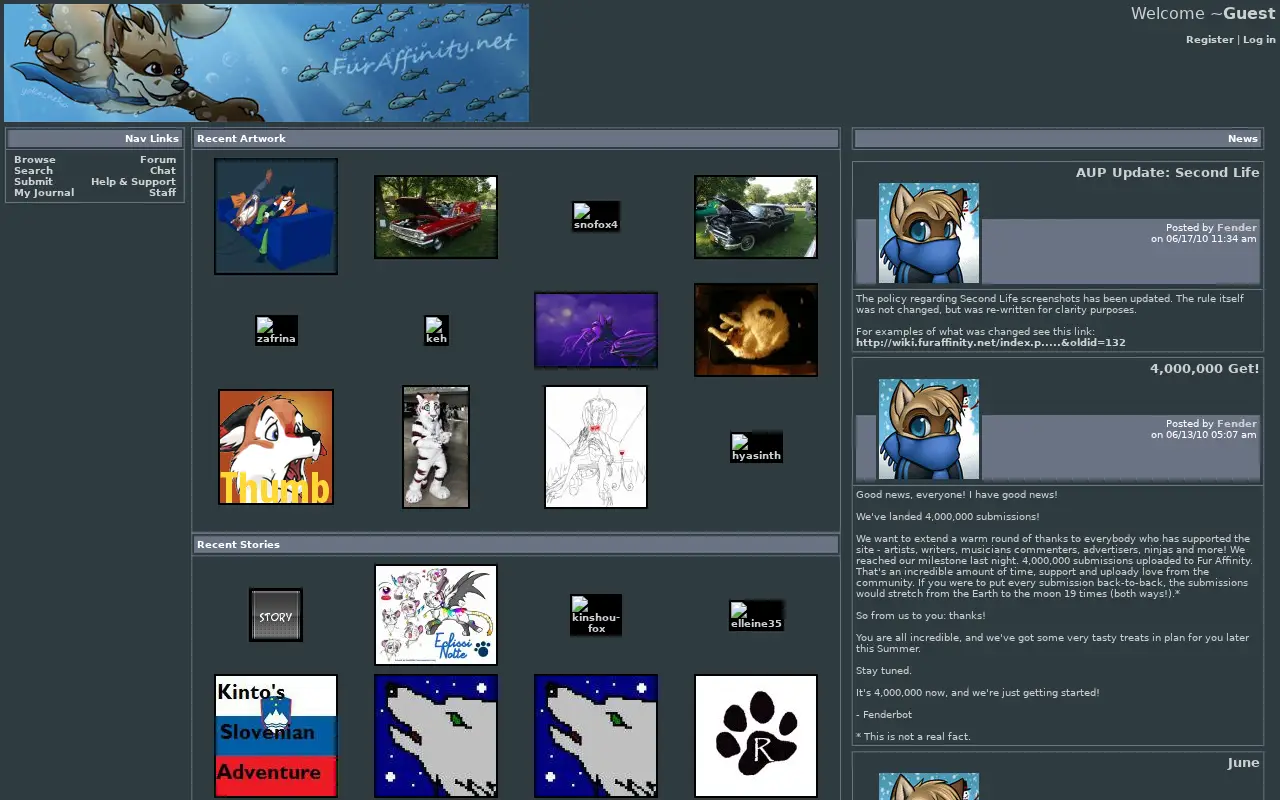Open Chat from Nav Links
Viewport: 1280px width, 800px height.
pos(163,171)
